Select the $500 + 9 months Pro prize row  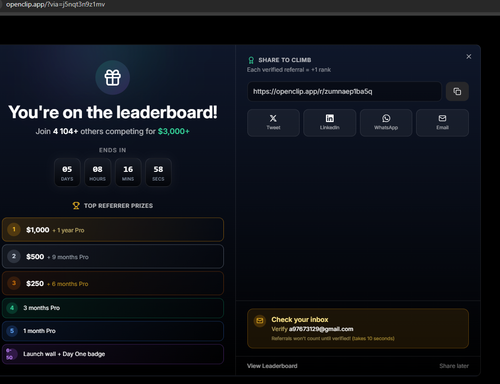(113, 256)
